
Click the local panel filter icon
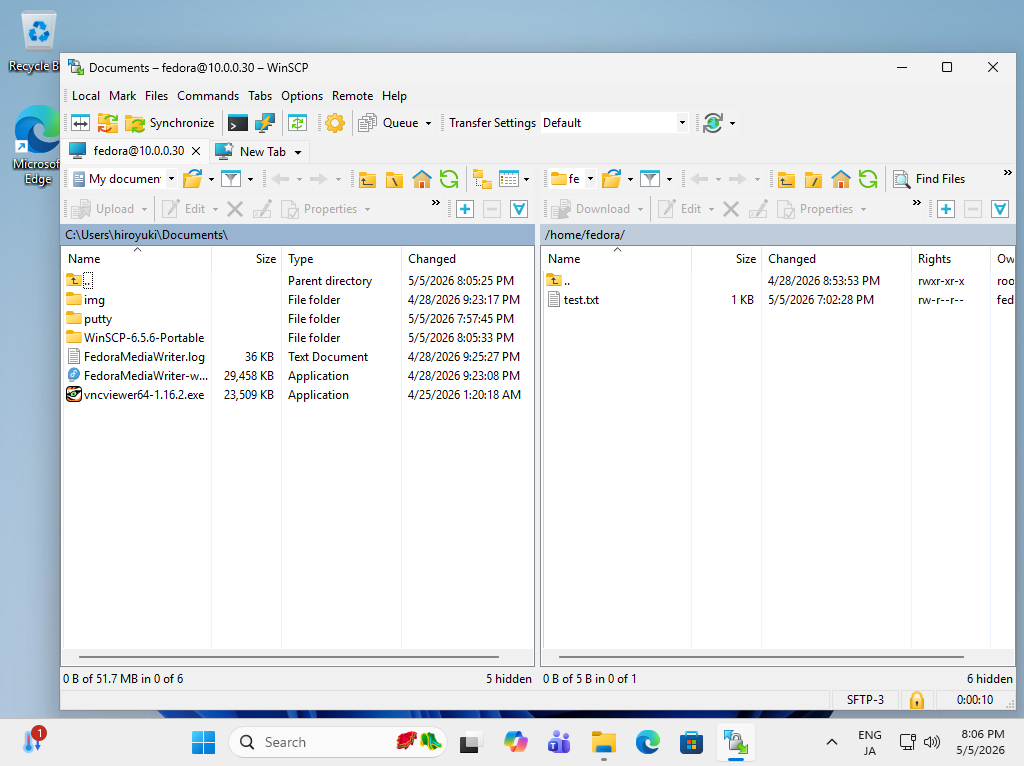point(231,179)
